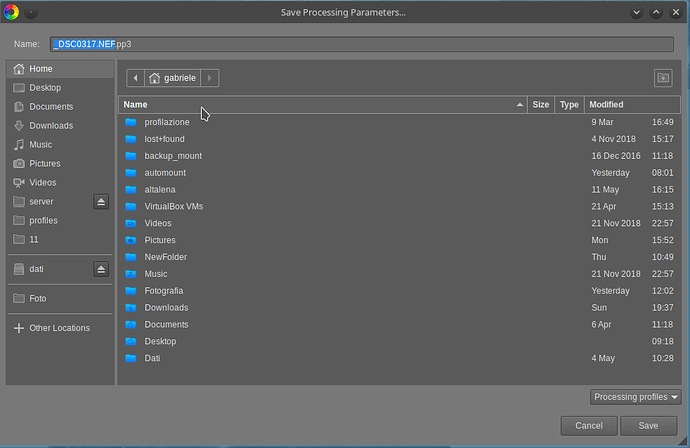Click the file Name input field
This screenshot has width=690, height=448.
tap(360, 44)
